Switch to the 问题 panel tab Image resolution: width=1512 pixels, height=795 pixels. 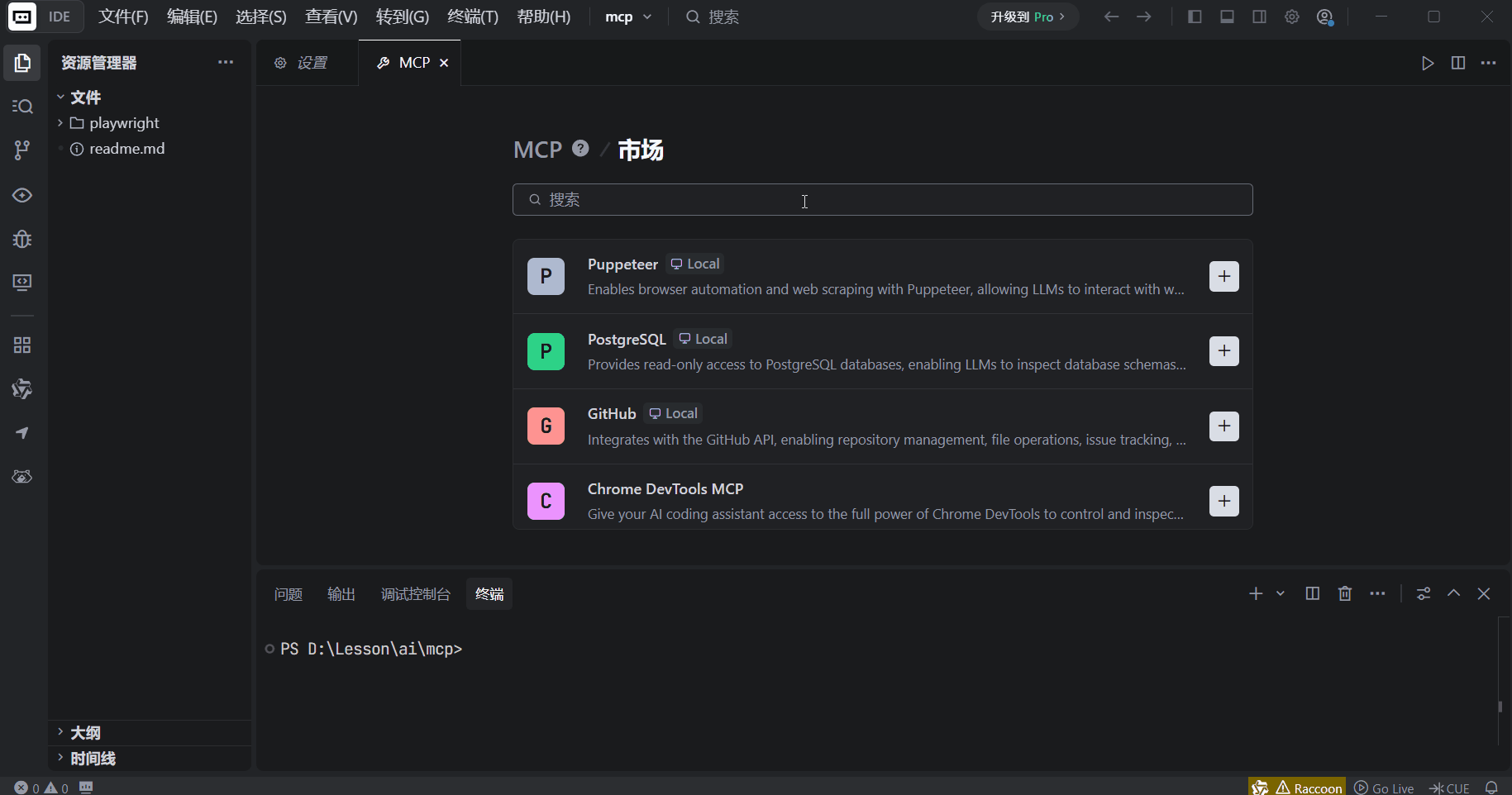coord(289,594)
